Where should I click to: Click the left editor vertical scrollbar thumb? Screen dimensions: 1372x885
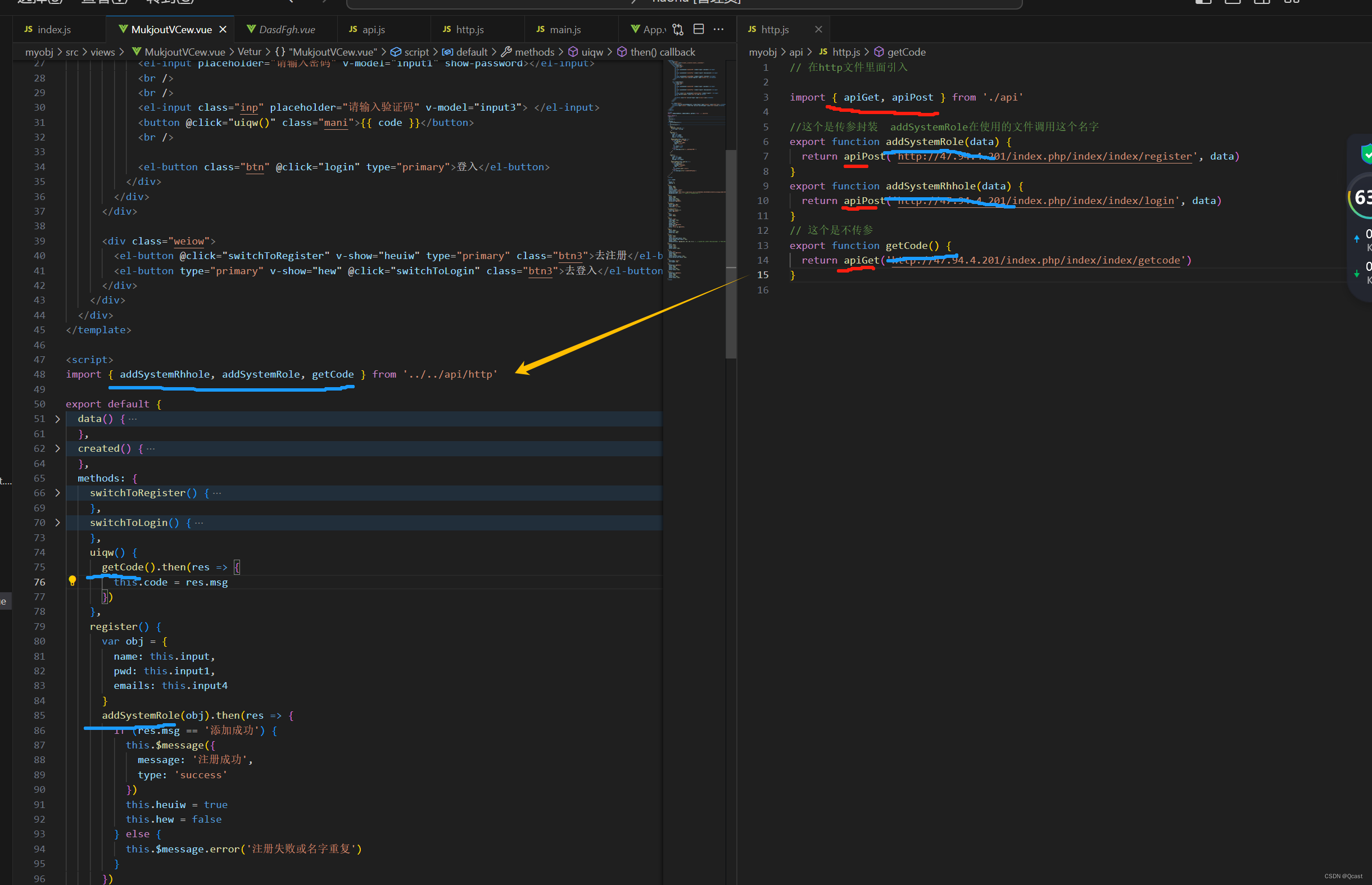tap(731, 253)
